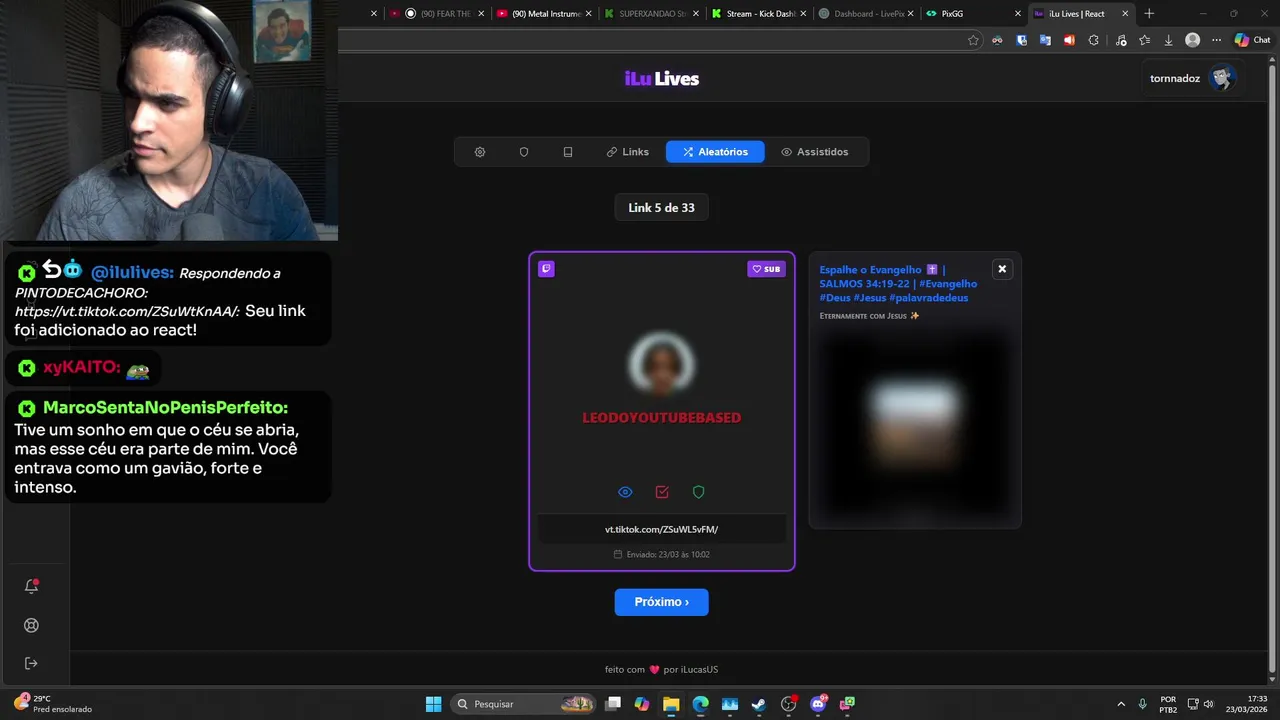Open Windows Start menu
This screenshot has width=1280, height=720.
pos(433,704)
